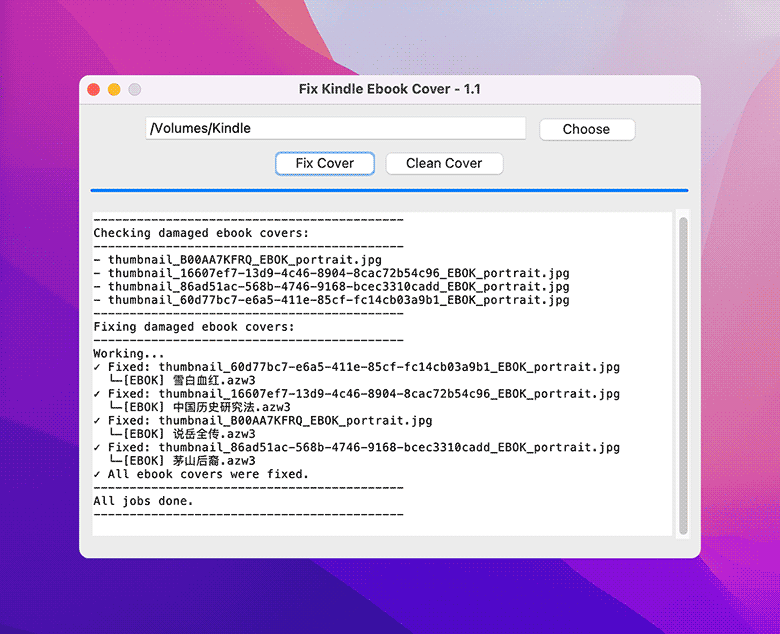Minimize window with the yellow button
Viewport: 780px width, 634px height.
114,90
